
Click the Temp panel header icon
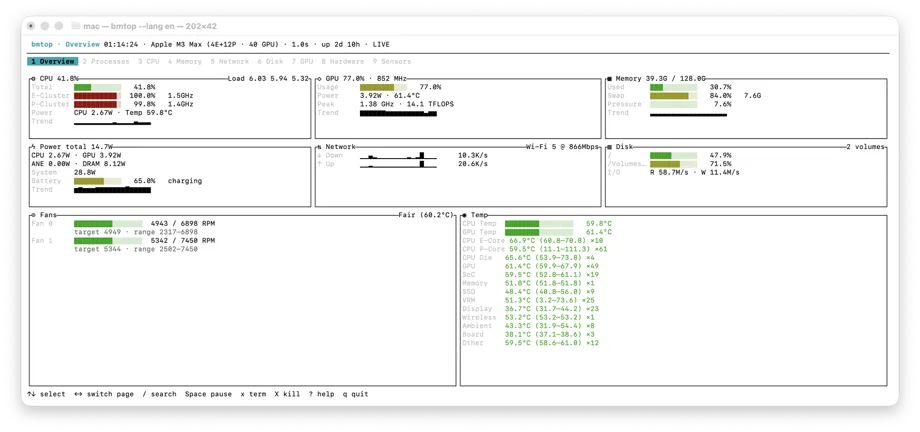(x=465, y=215)
